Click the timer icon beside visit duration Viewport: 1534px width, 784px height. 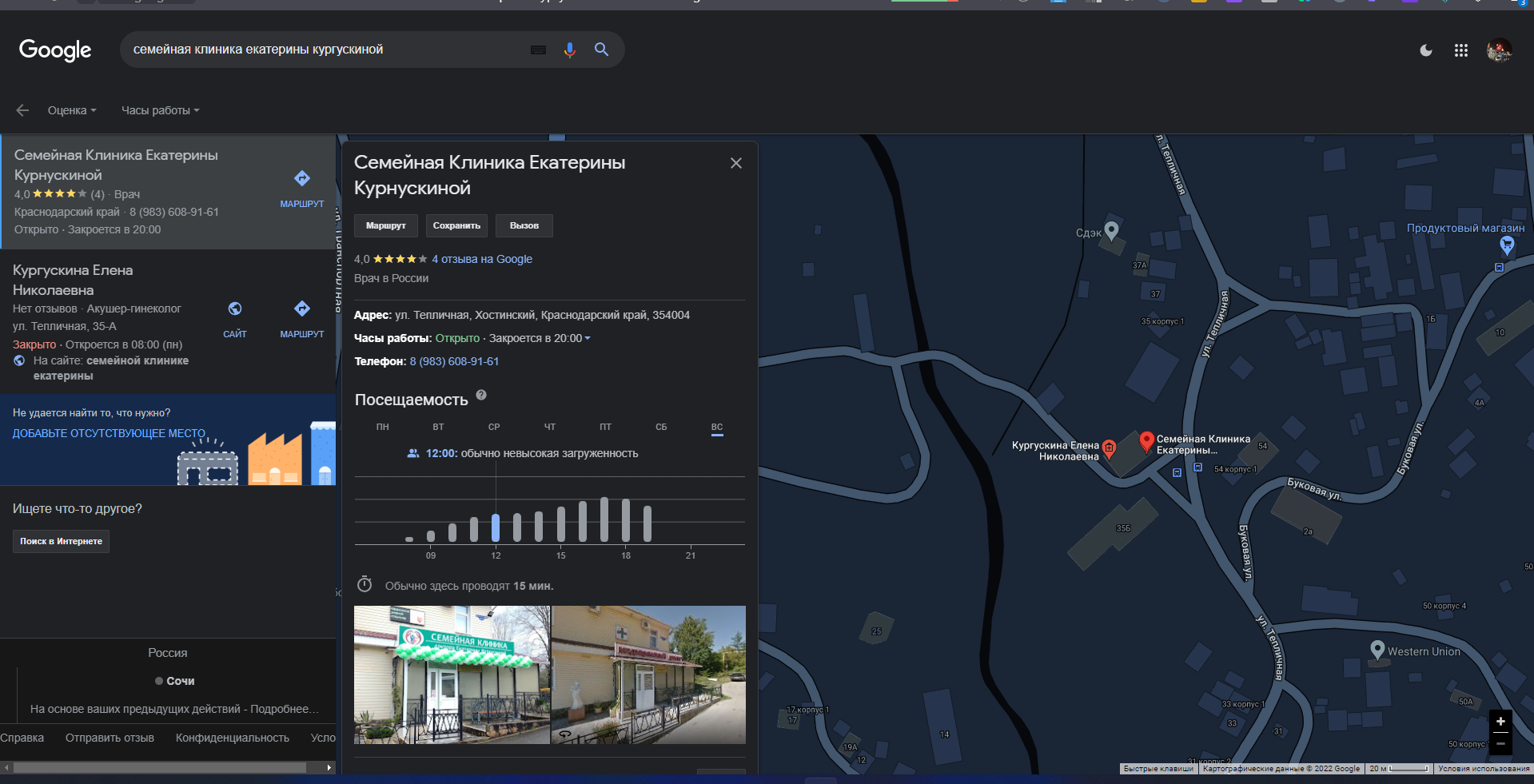[365, 584]
